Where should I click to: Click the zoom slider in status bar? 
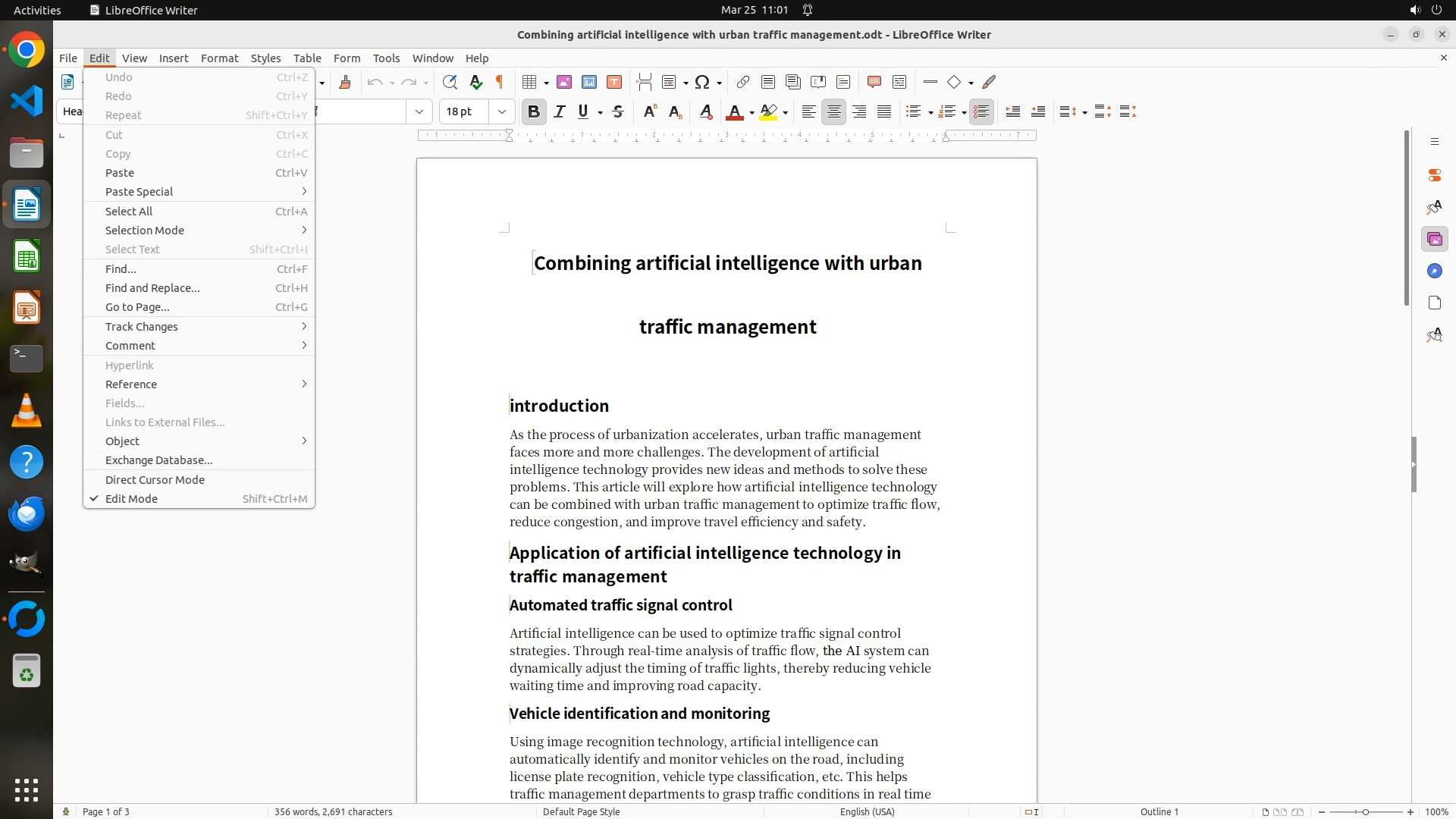click(1365, 812)
